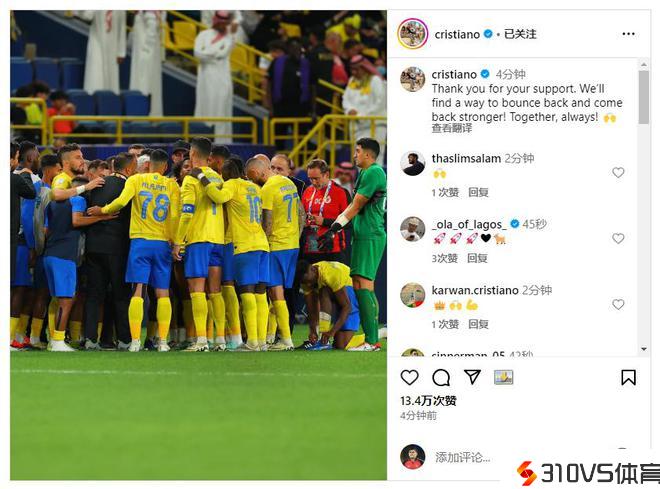Save post using the bookmark icon
The image size is (660, 489).
tap(628, 377)
